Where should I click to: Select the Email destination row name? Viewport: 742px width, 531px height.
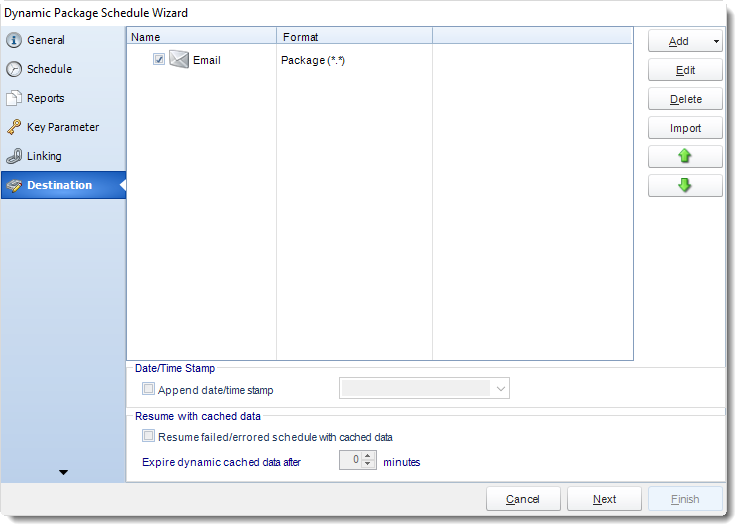[207, 60]
